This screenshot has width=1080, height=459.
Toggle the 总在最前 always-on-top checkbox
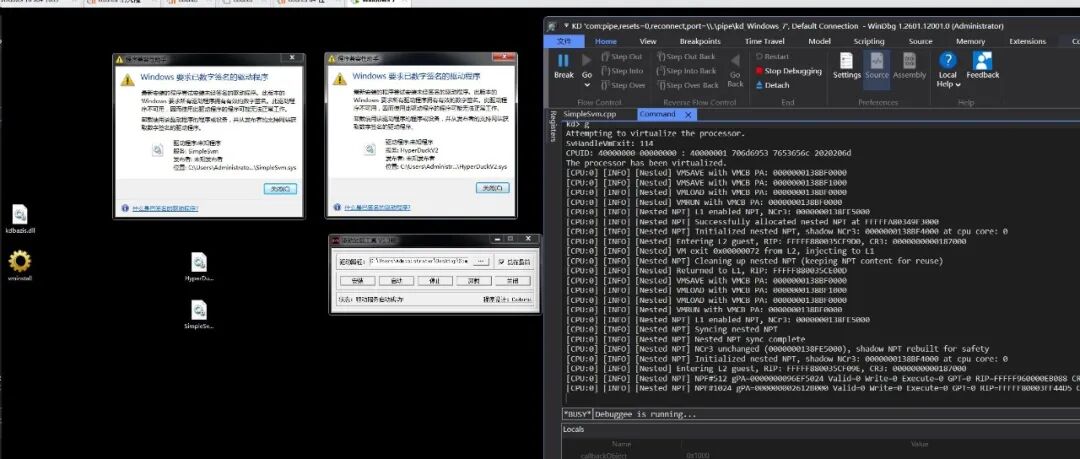[501, 262]
